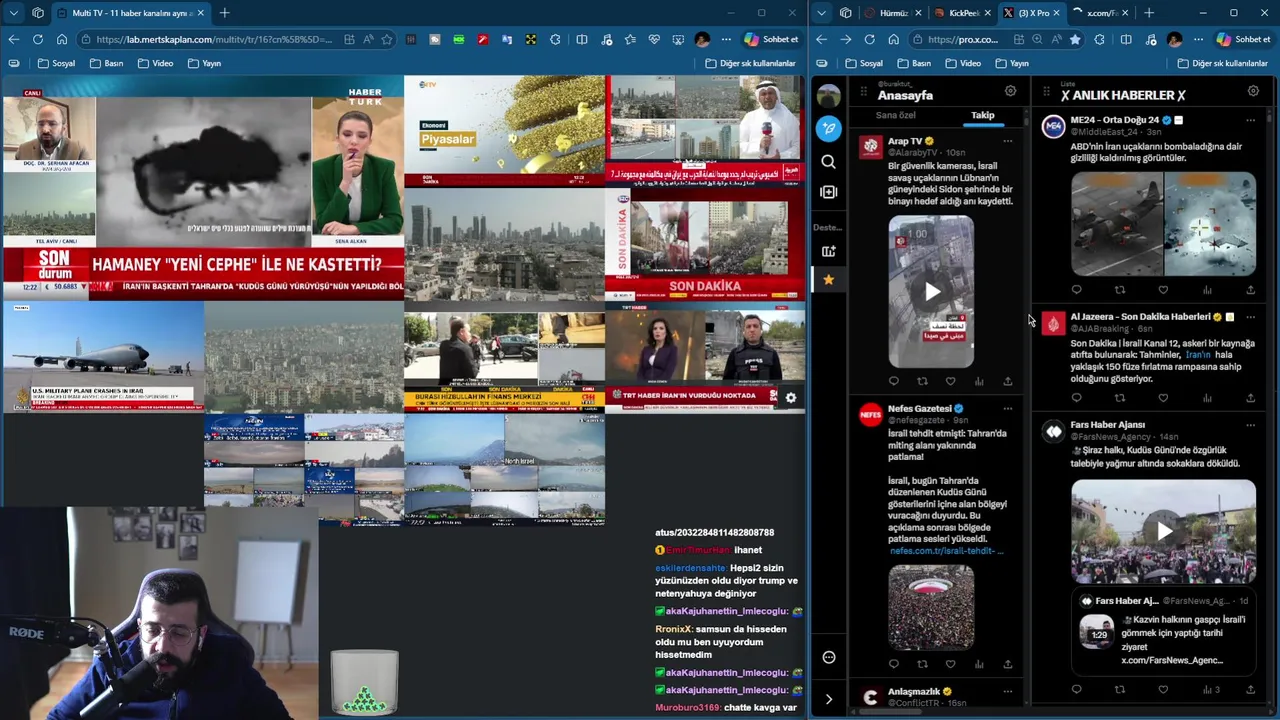
Task: Open the more menu on Fars Haber Ajansı post
Action: click(x=1250, y=425)
